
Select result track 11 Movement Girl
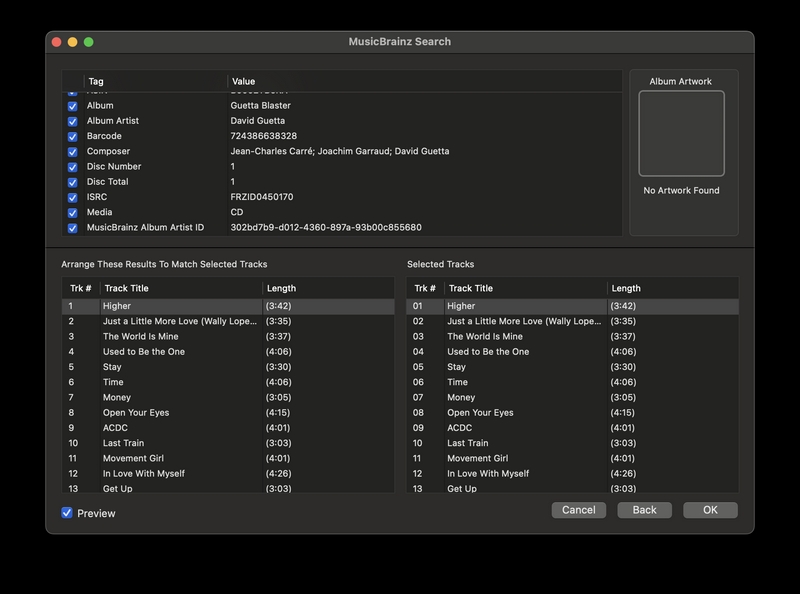(x=228, y=459)
